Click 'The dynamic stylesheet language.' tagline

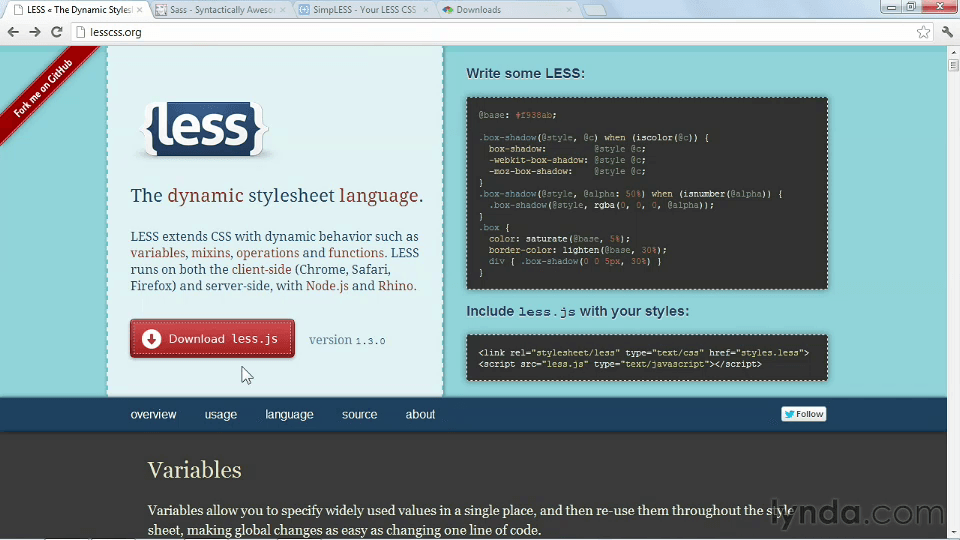pos(277,195)
